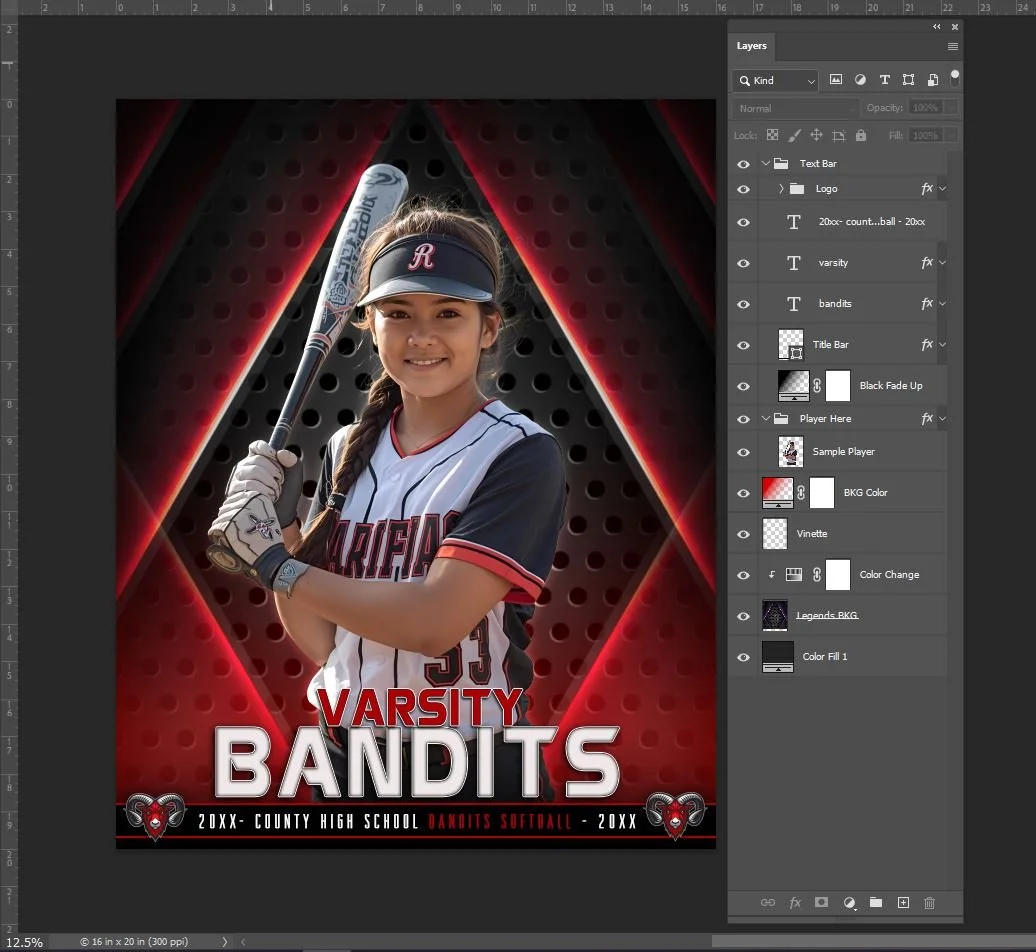Lock transparent pixels icon

[x=772, y=135]
